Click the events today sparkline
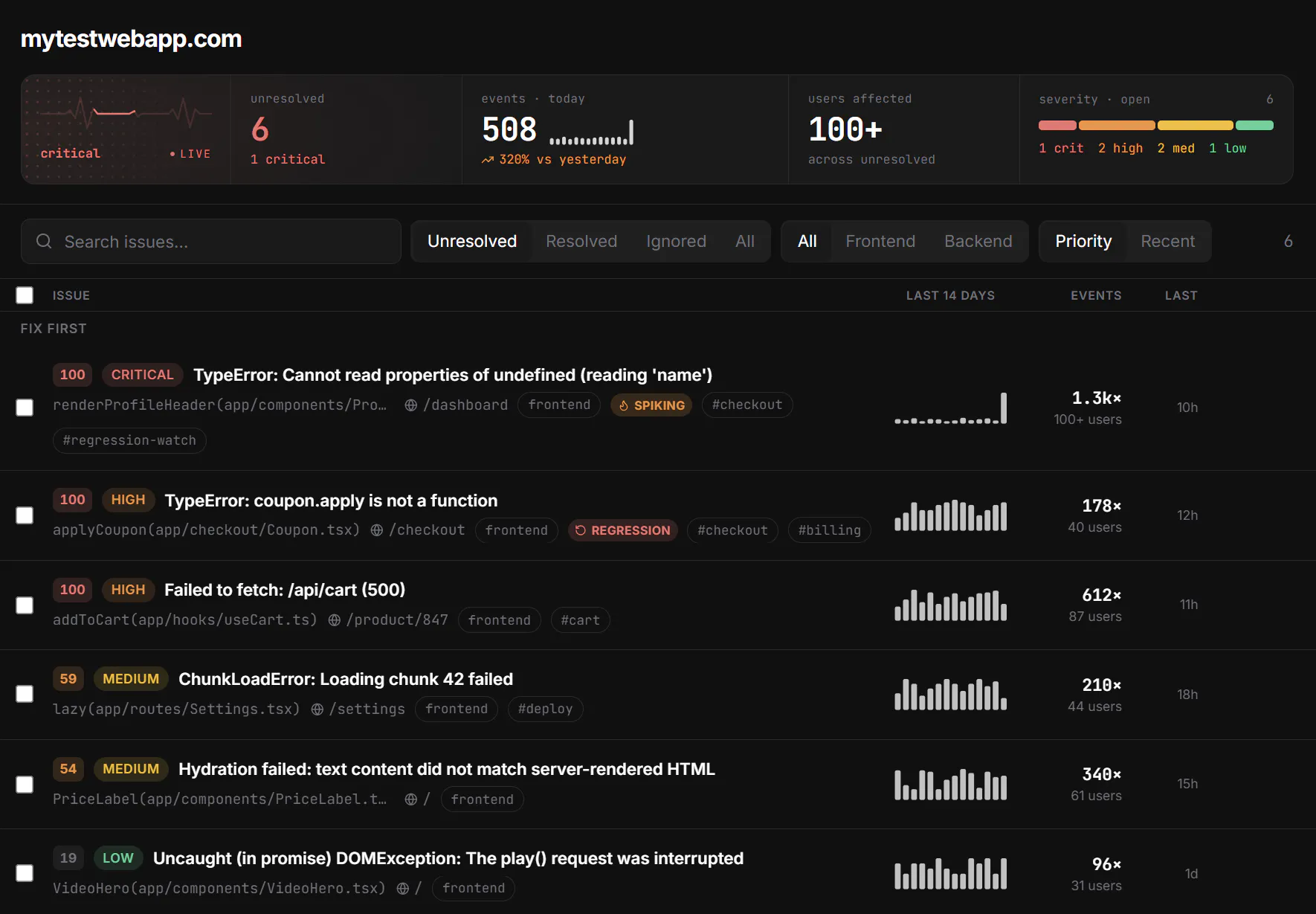 (591, 132)
